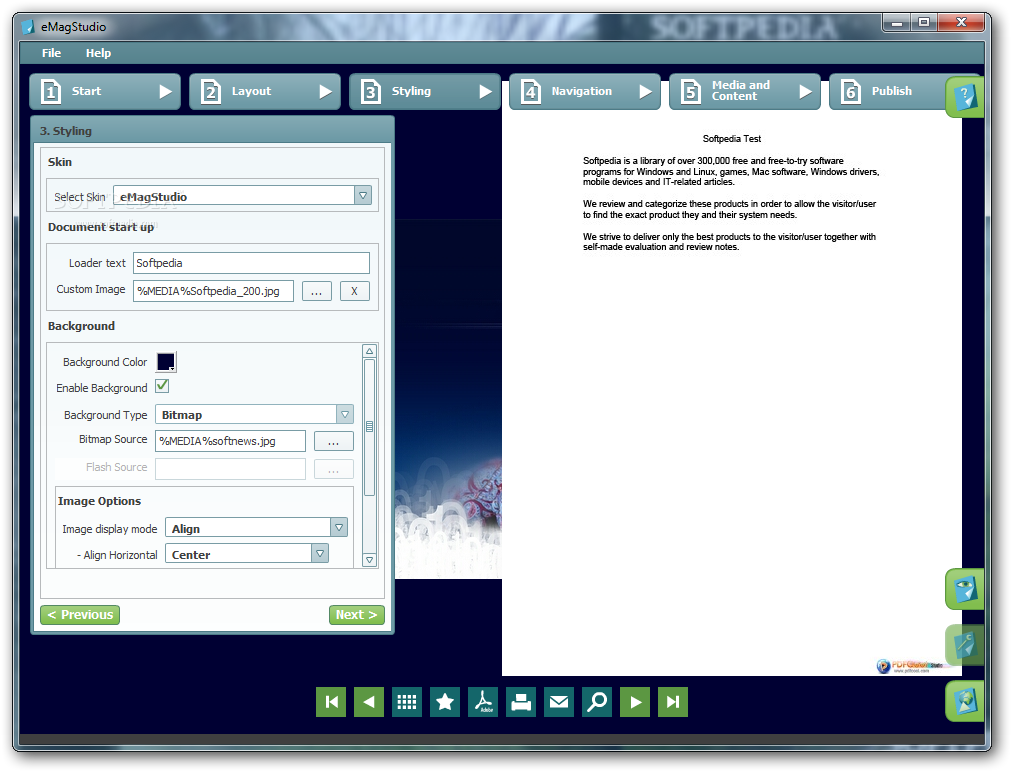1012x772 pixels.
Task: Click the step 2 page icon on Layout
Action: point(211,92)
